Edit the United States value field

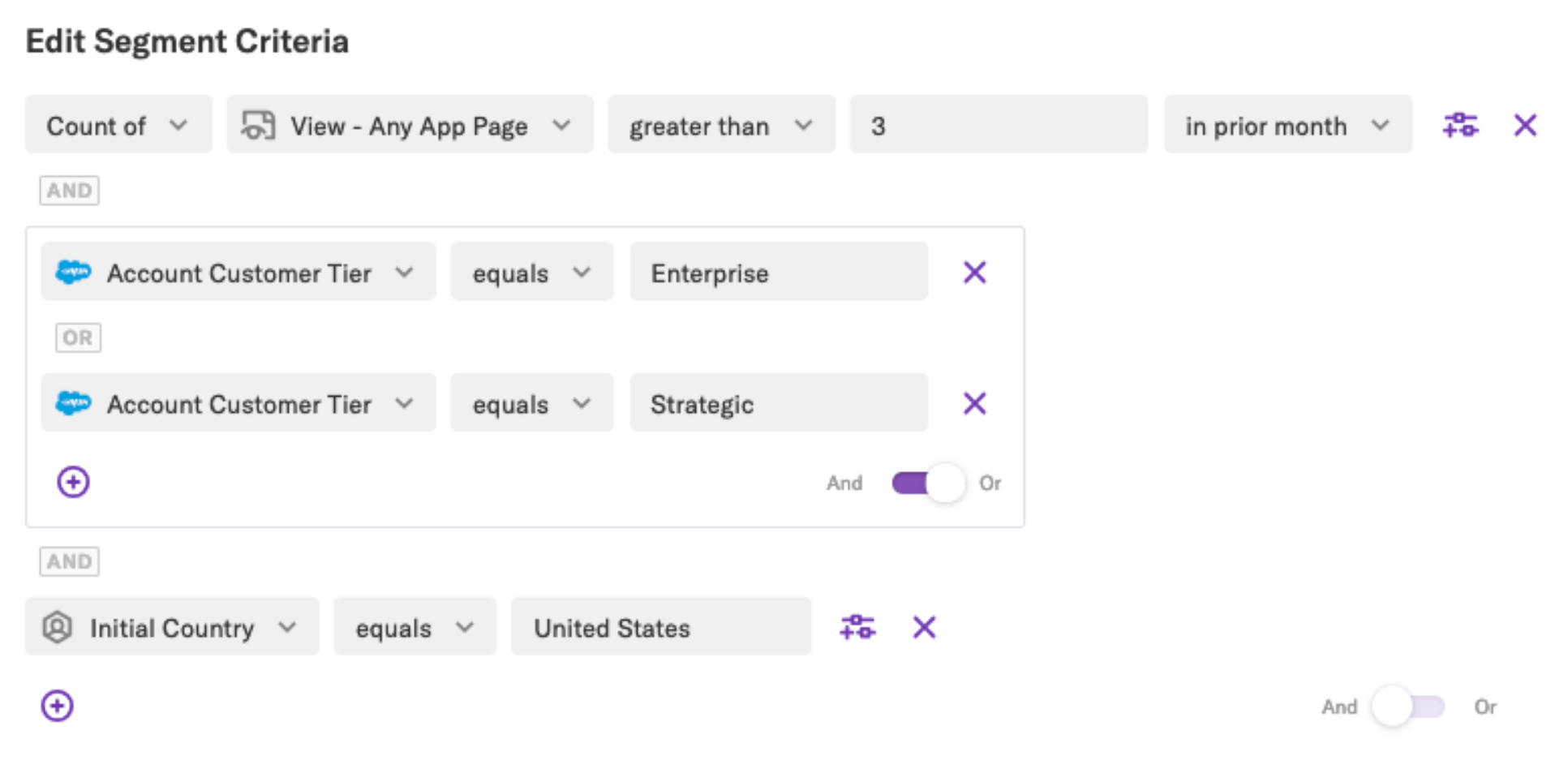point(660,627)
